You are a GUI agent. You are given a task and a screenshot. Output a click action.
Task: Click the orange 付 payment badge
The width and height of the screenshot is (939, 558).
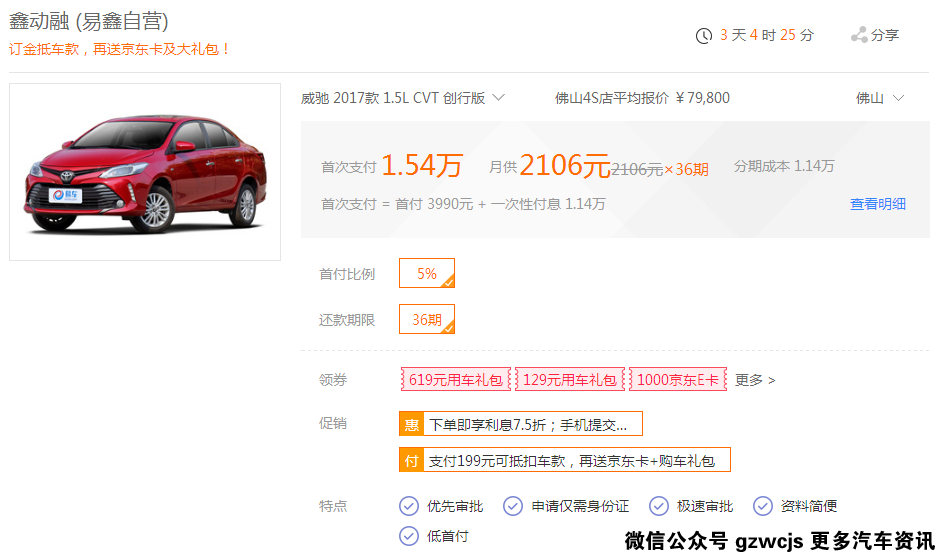pyautogui.click(x=412, y=460)
